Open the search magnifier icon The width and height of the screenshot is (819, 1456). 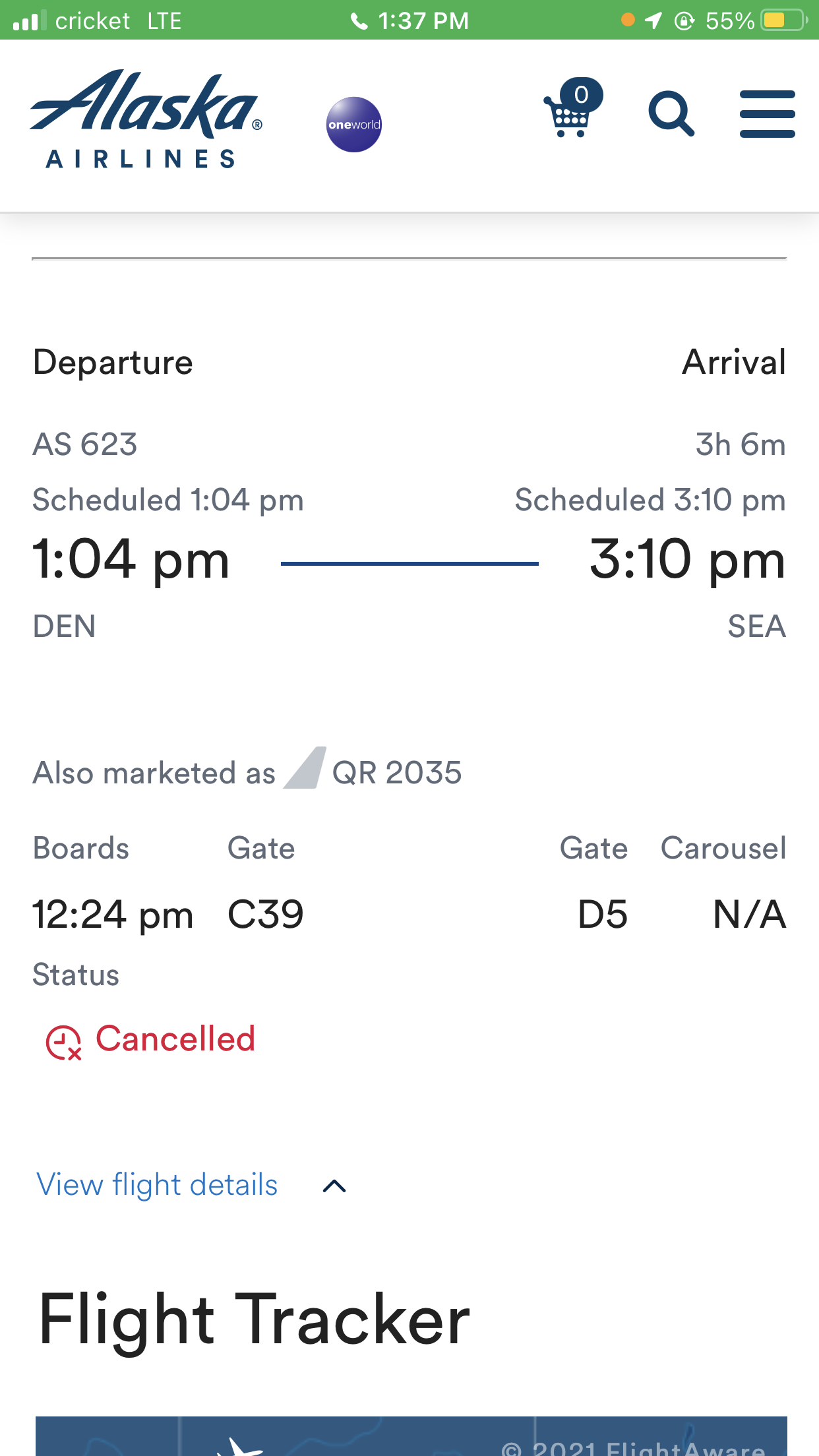(671, 113)
